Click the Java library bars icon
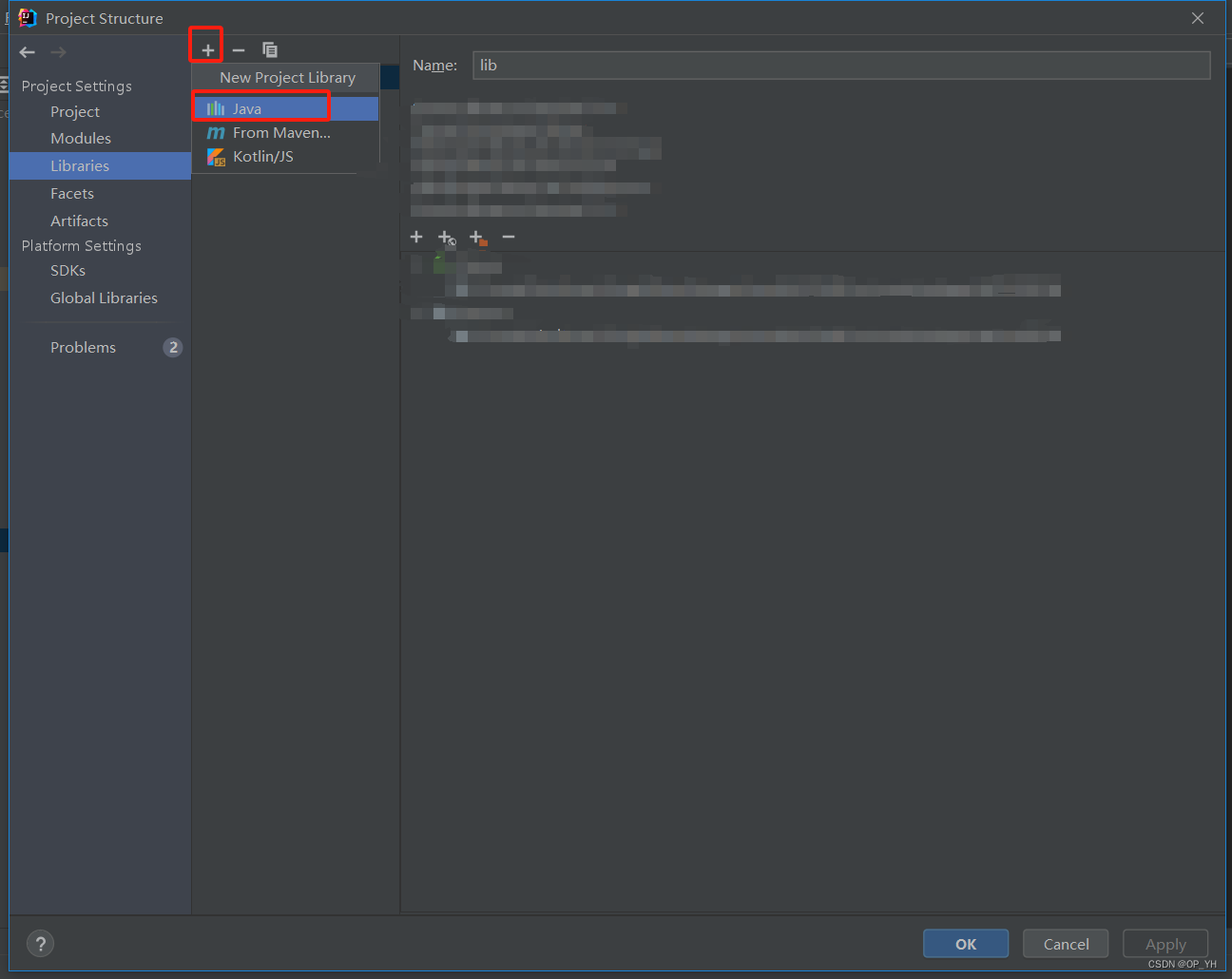This screenshot has height=979, width=1232. point(216,108)
